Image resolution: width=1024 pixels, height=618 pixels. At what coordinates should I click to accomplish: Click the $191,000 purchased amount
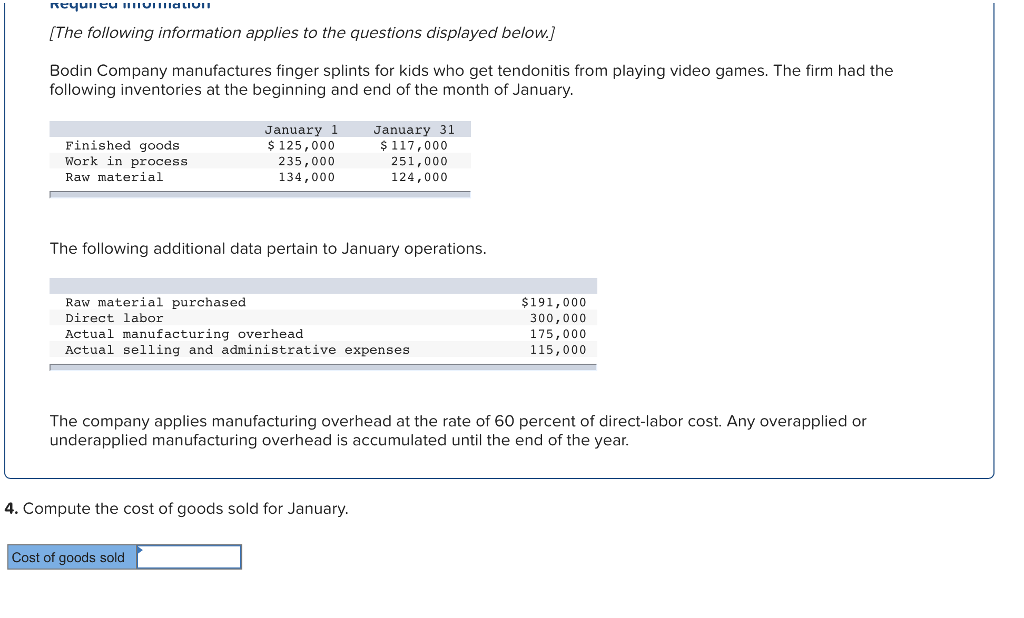[x=553, y=302]
